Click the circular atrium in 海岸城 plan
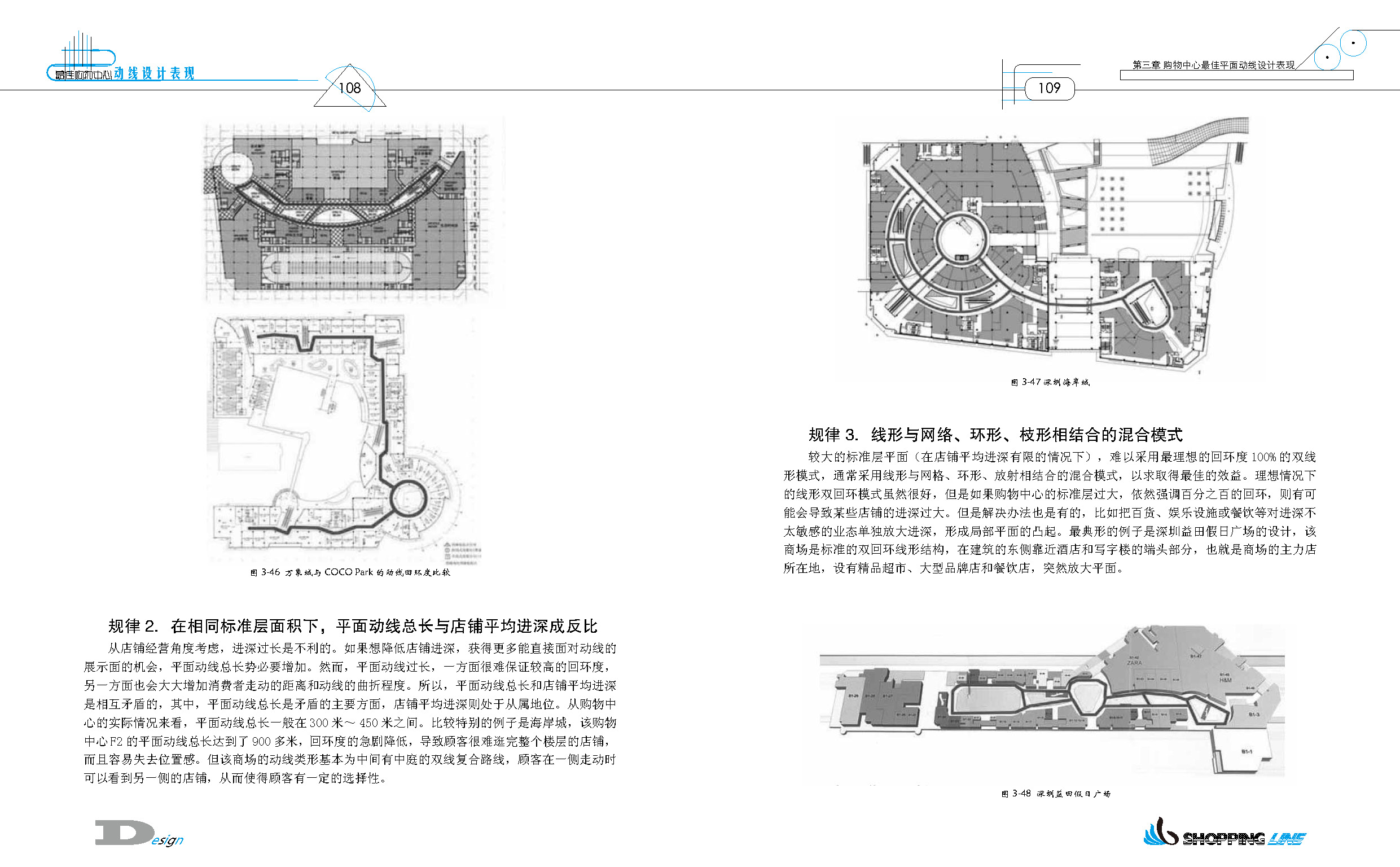Screen dimensions: 1400x867 961,238
